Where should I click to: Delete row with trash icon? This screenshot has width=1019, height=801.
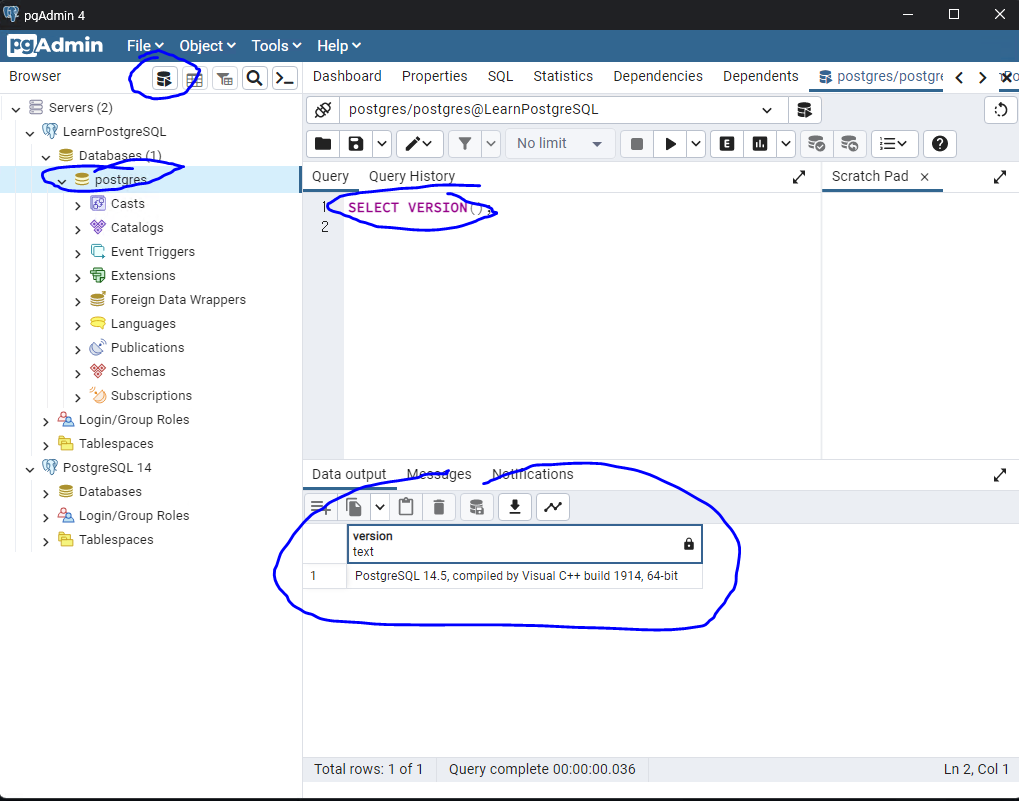point(439,507)
